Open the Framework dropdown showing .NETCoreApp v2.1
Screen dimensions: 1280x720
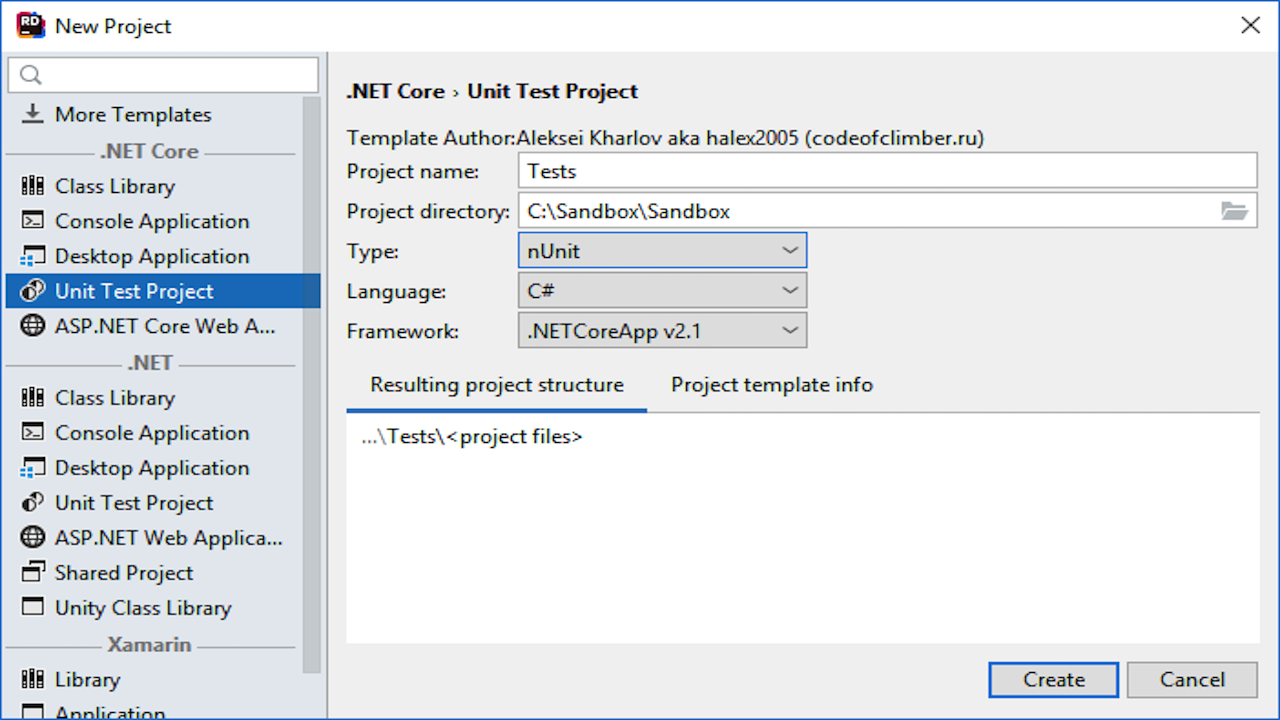662,331
